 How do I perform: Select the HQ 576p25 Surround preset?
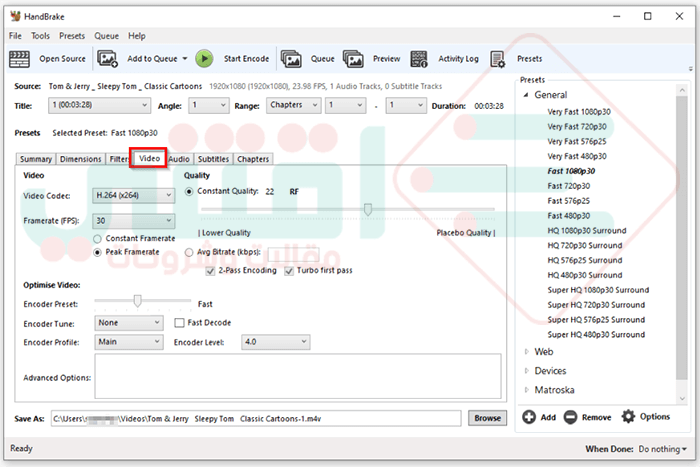[x=585, y=260]
